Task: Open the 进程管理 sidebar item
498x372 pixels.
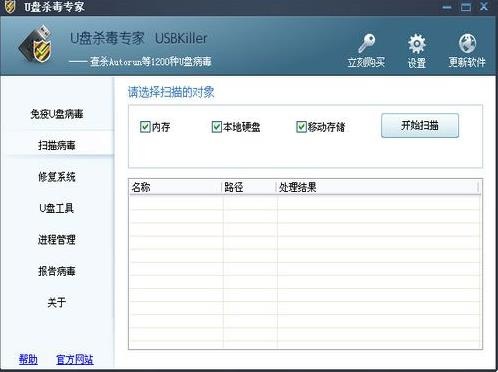Action: point(57,239)
